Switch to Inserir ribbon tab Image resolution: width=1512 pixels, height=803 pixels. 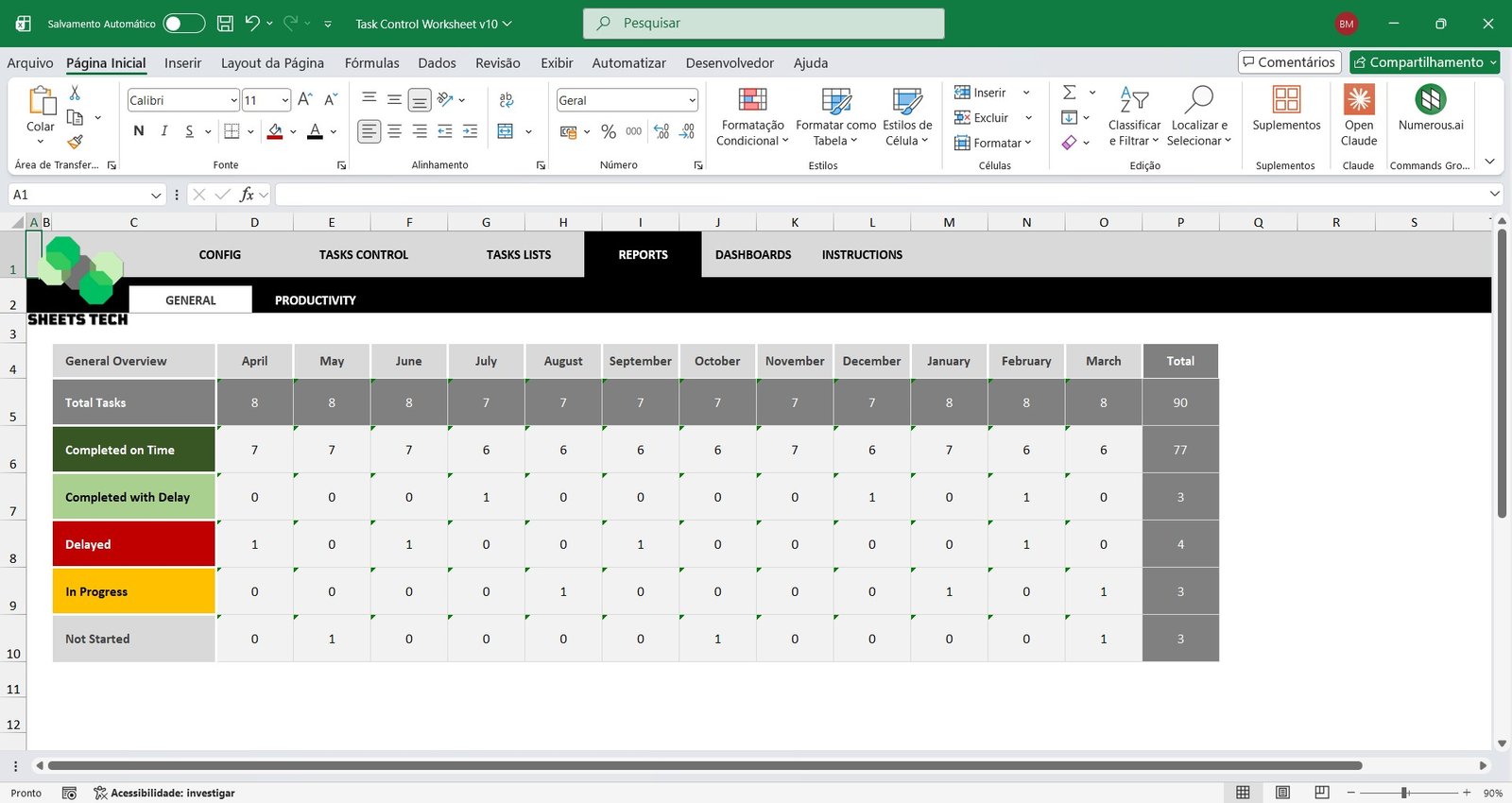pyautogui.click(x=182, y=63)
